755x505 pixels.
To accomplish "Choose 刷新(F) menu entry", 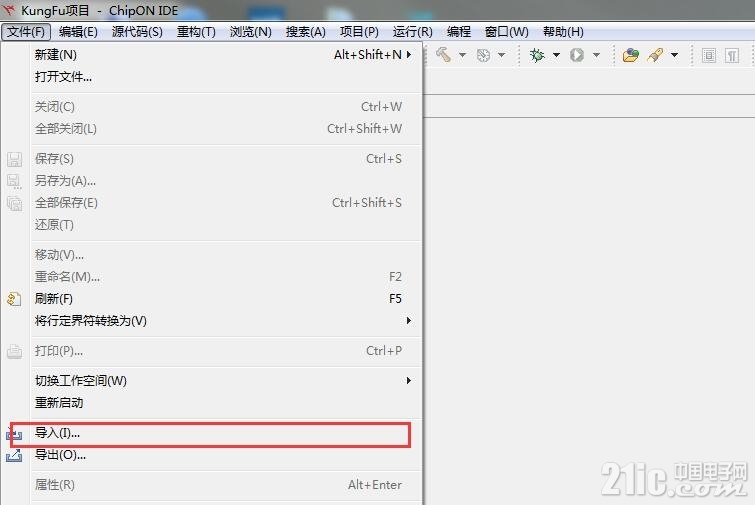I will 224,299.
